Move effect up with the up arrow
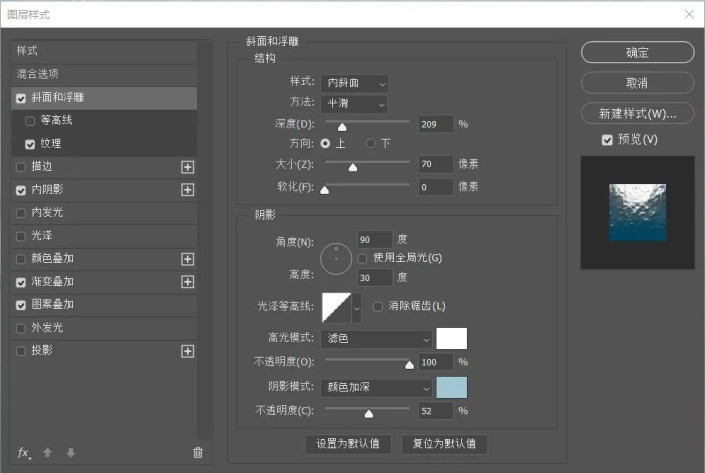Viewport: 705px width, 473px height. point(47,452)
